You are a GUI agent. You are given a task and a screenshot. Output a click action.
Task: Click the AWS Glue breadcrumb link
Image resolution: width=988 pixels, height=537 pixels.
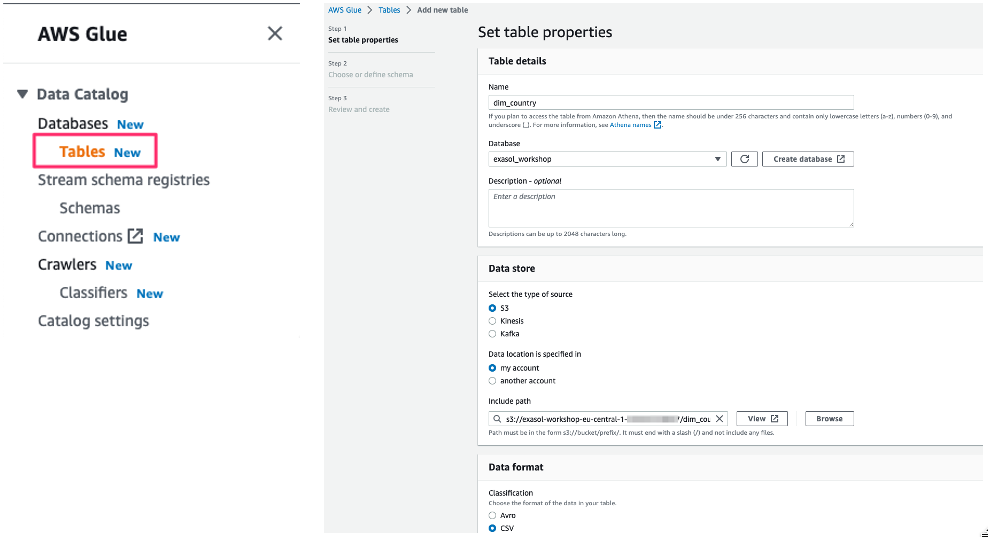(345, 10)
